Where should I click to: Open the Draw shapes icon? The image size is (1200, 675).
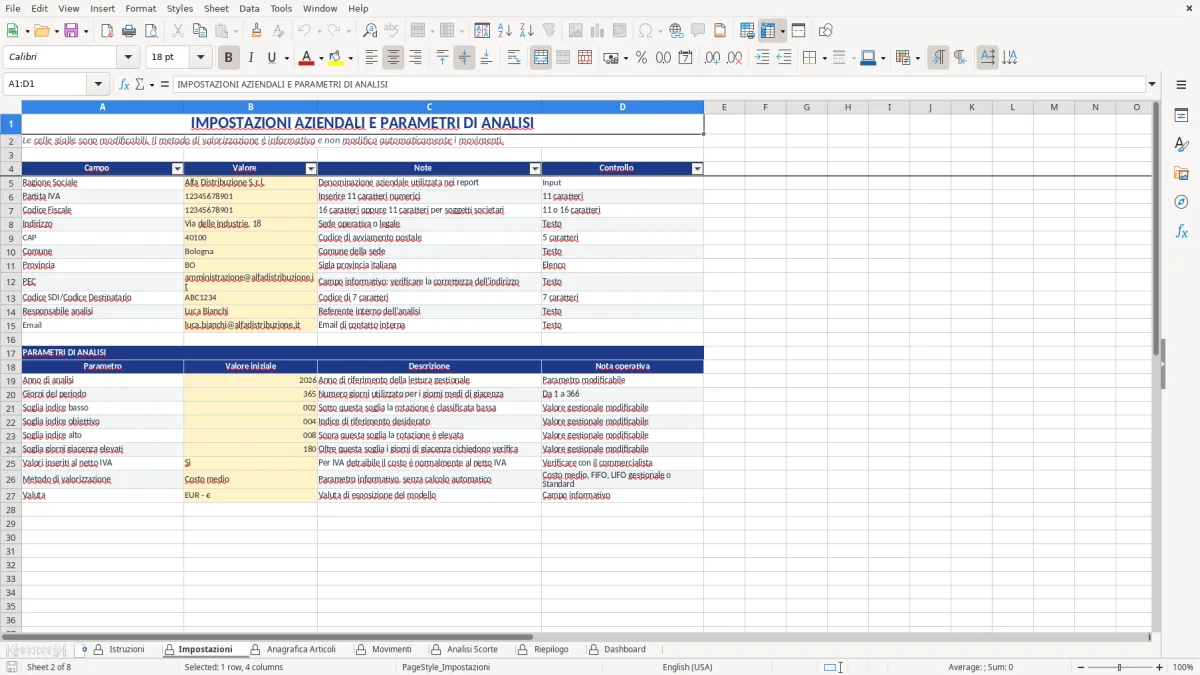pos(825,31)
